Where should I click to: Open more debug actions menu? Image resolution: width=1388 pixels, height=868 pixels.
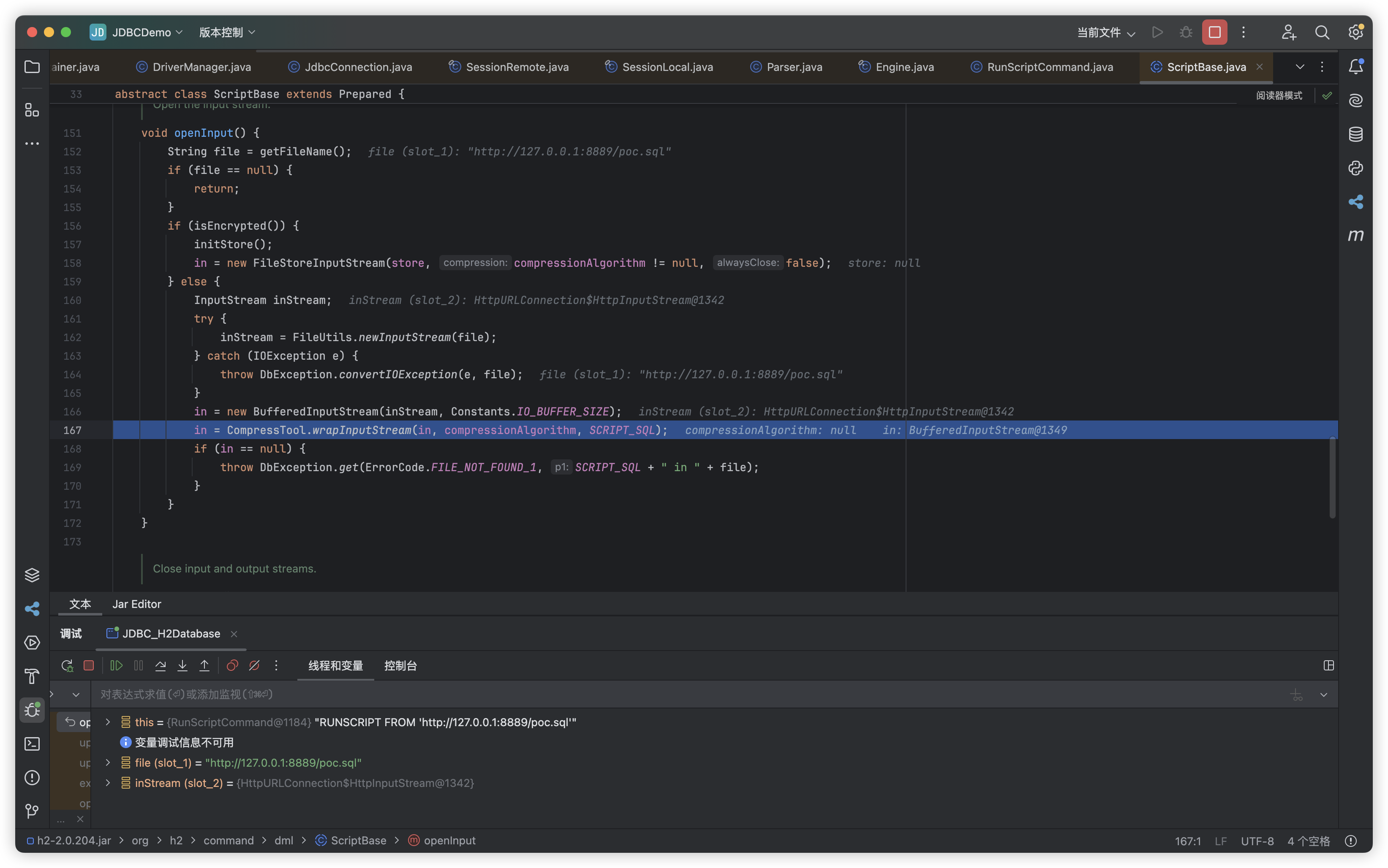coord(276,665)
